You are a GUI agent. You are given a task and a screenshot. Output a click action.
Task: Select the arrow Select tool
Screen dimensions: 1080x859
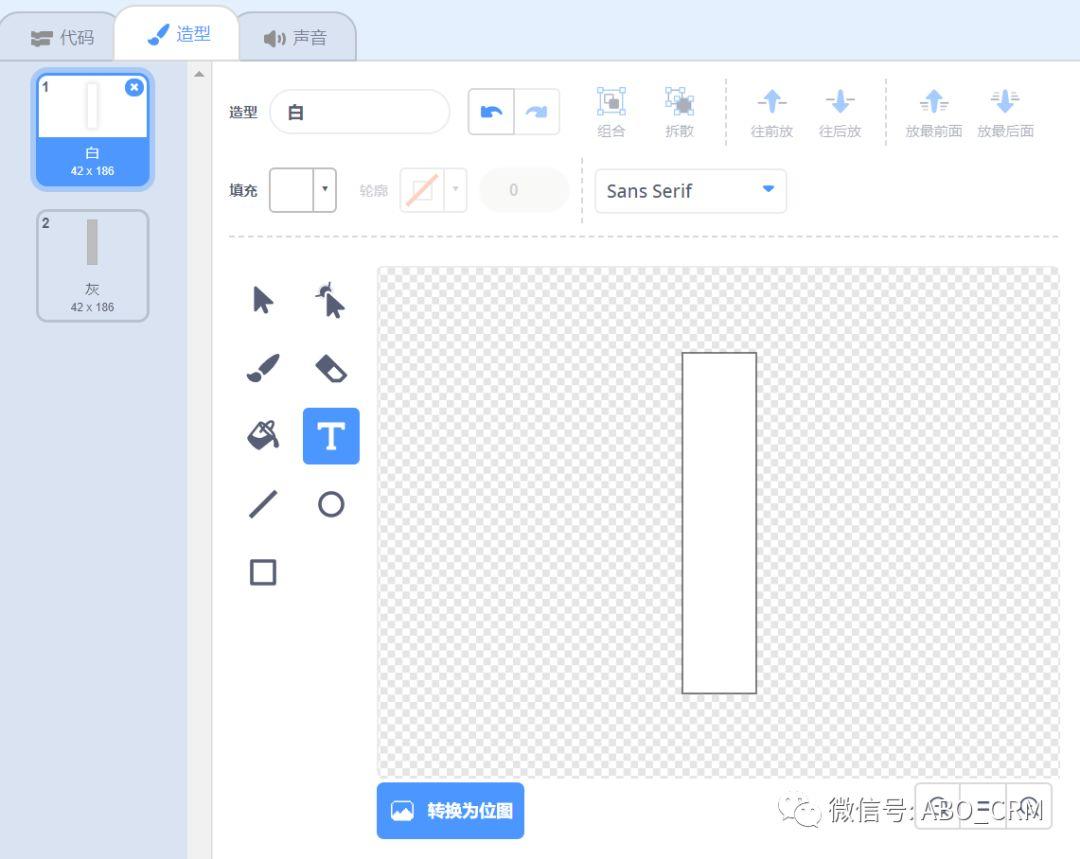[x=263, y=300]
